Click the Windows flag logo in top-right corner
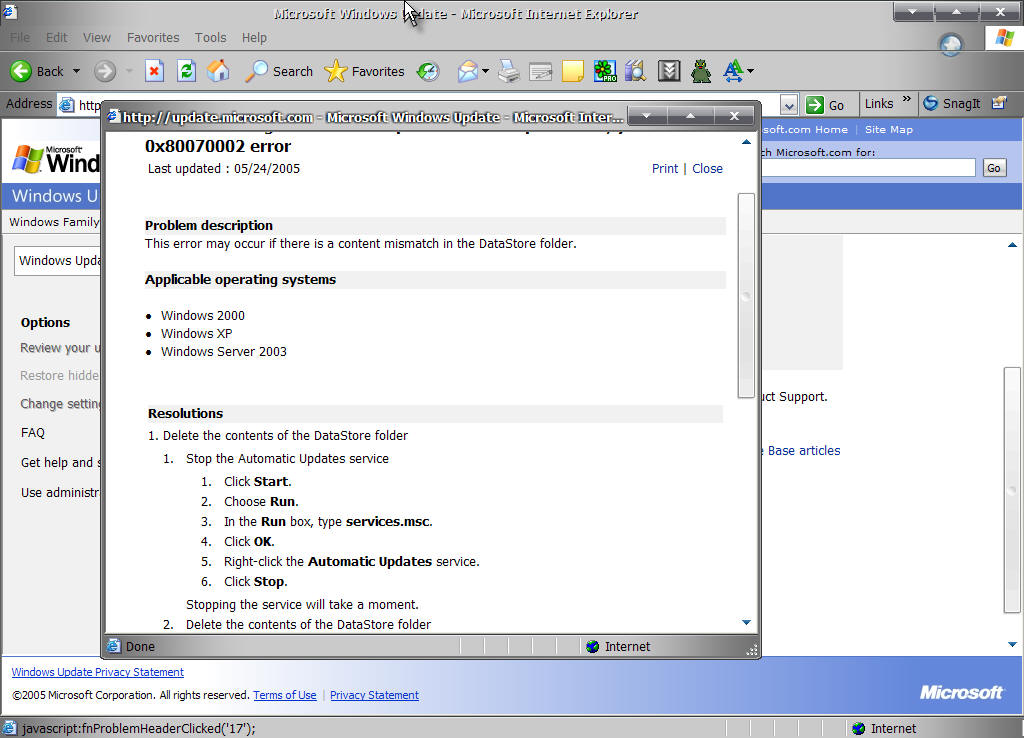 pyautogui.click(x=1004, y=38)
